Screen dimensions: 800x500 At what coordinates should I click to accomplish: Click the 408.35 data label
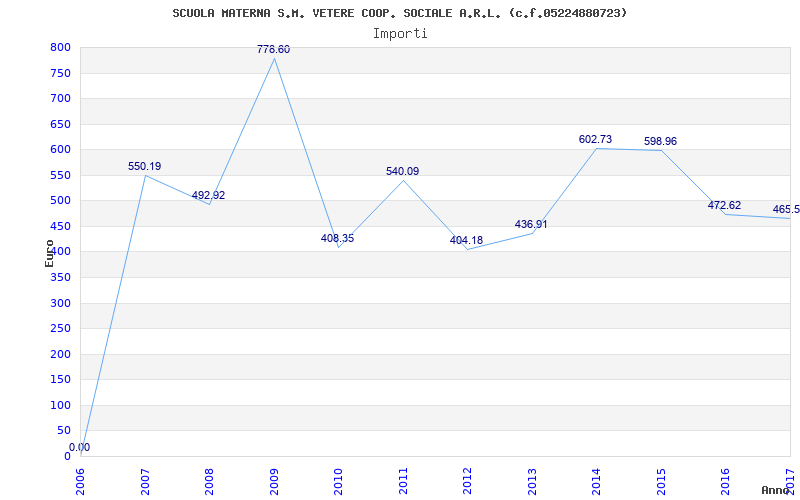[x=337, y=238]
